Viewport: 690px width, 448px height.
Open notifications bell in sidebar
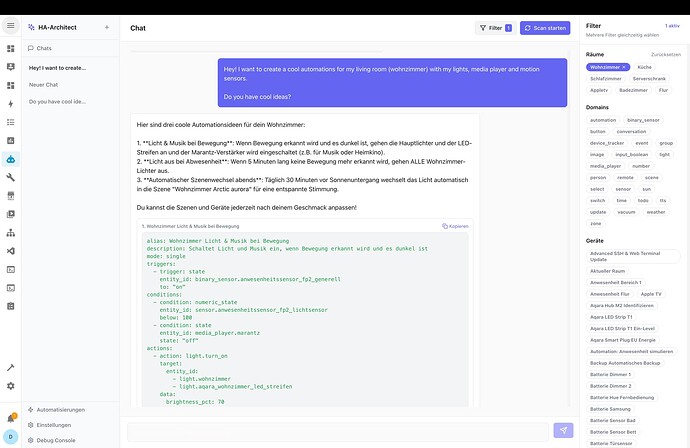[10, 417]
